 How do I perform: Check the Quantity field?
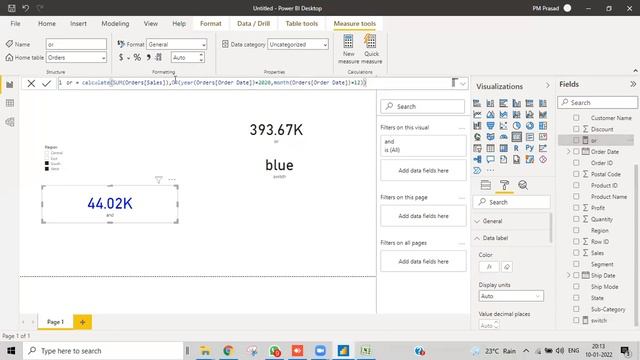(576, 219)
